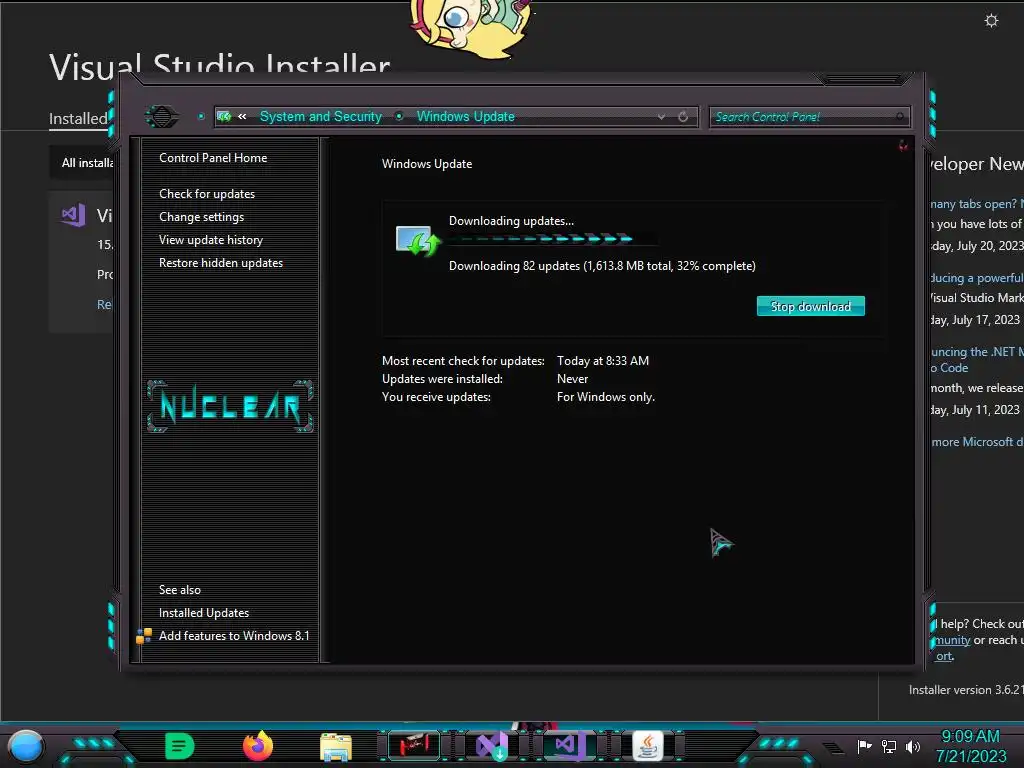Click the July 20, 2023 news headline
This screenshot has height=768, width=1024.
click(x=977, y=204)
